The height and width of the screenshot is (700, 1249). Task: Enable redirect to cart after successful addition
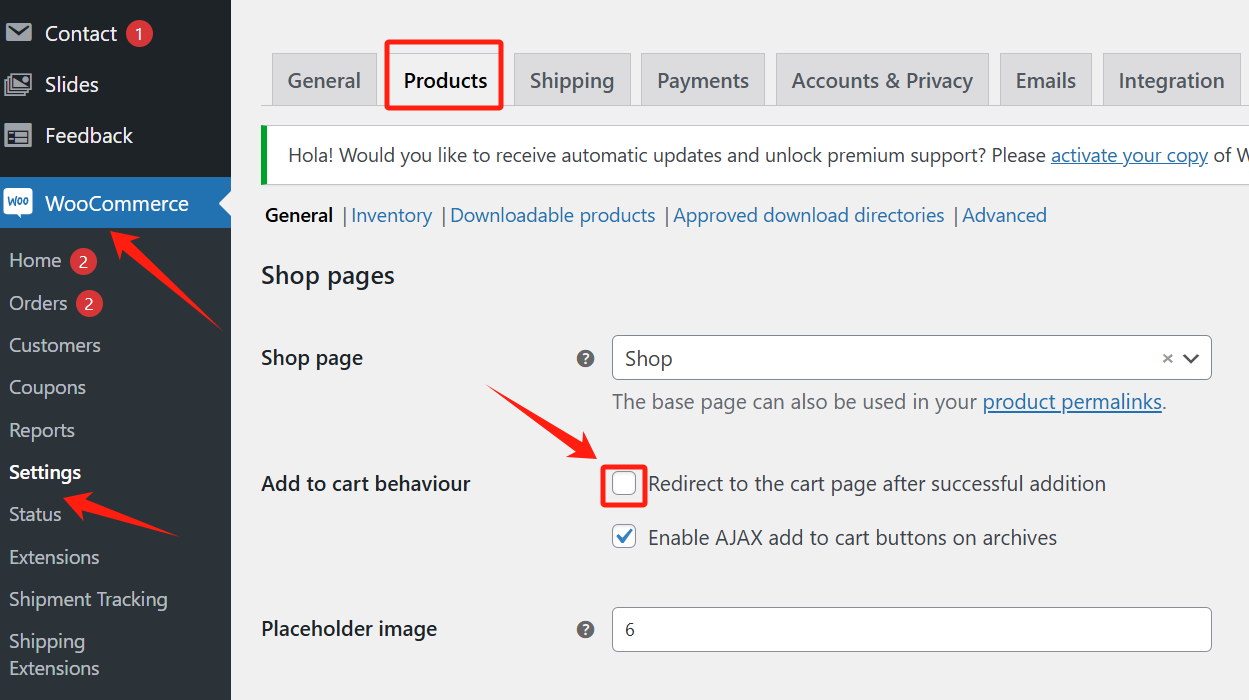coord(623,483)
